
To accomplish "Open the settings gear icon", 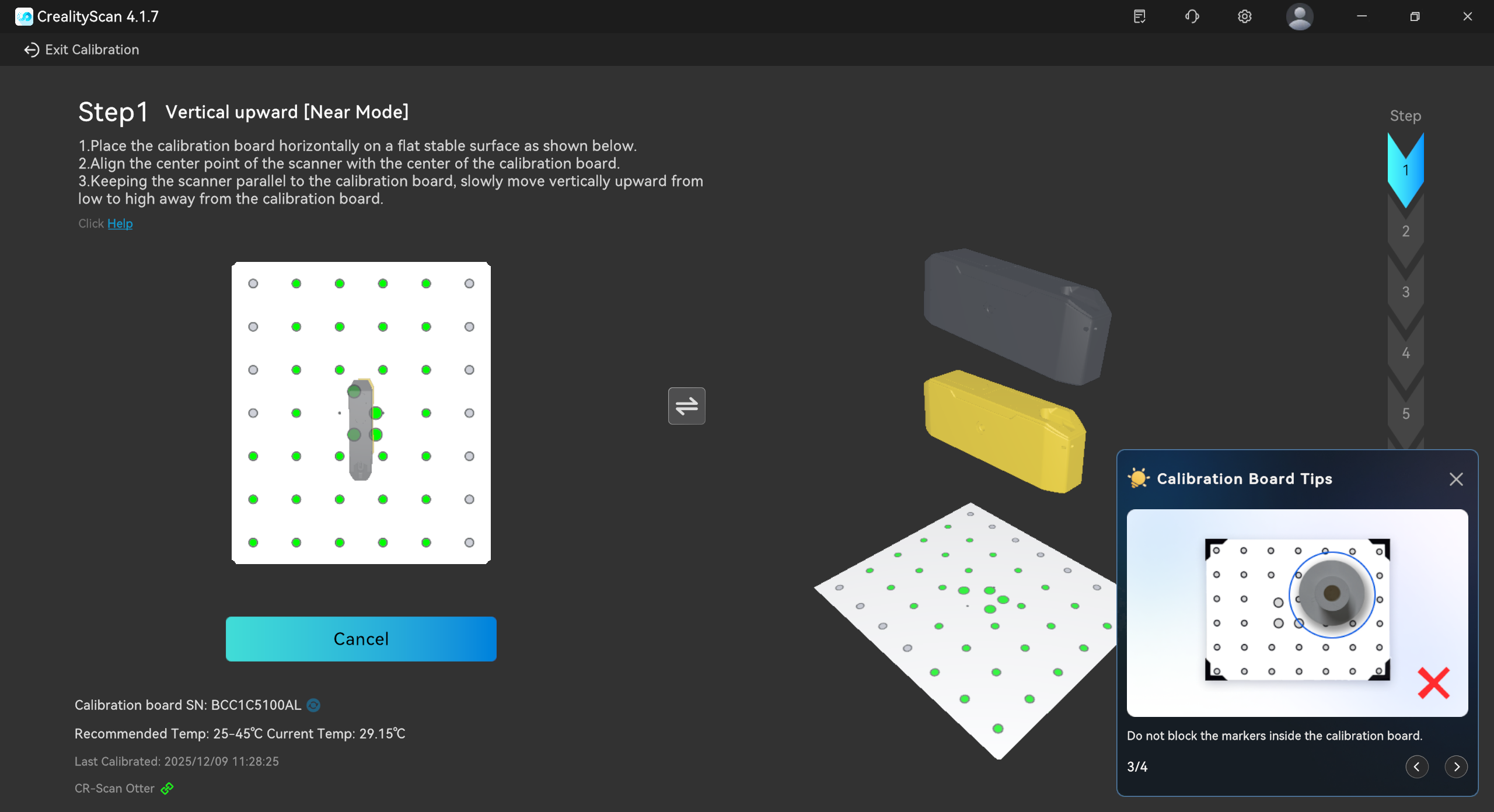I will [1244, 16].
